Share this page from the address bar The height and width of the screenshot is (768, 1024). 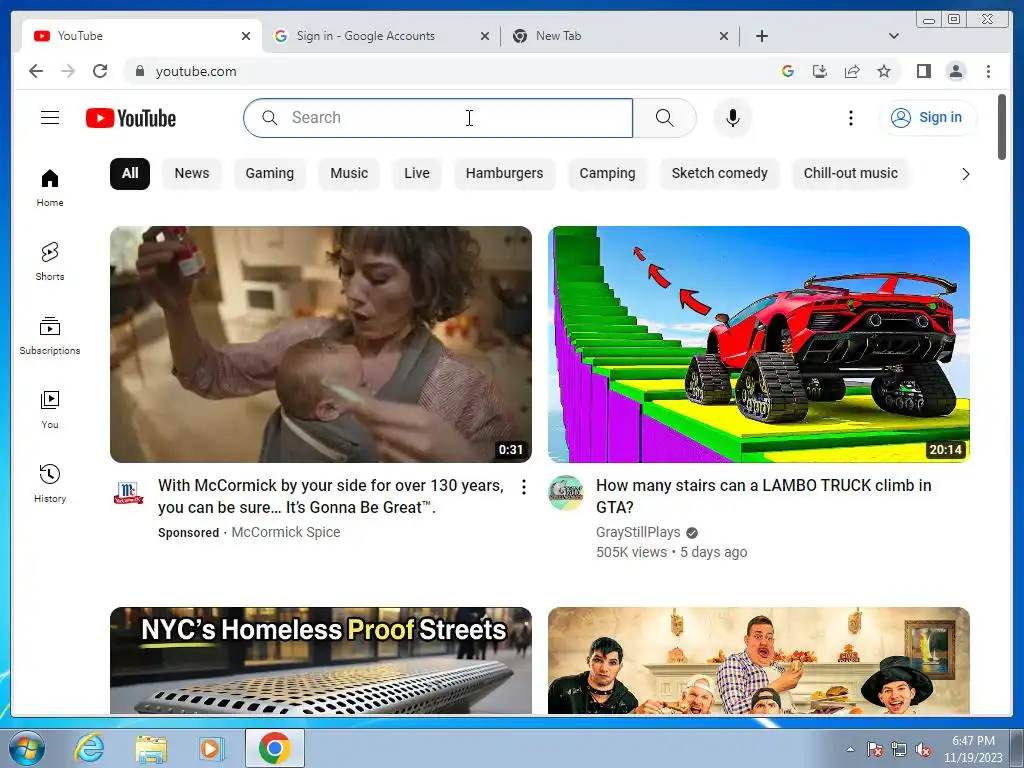coord(852,71)
